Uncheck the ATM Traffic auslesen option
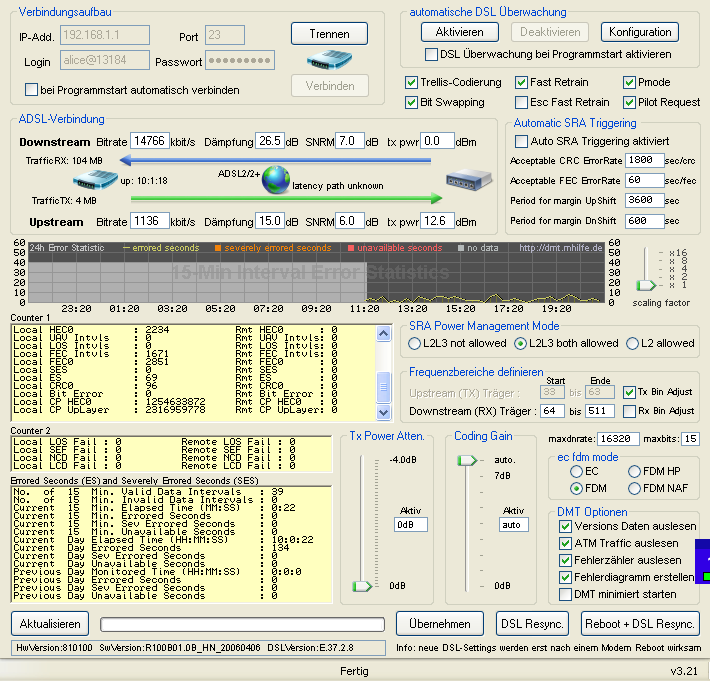 pyautogui.click(x=566, y=543)
